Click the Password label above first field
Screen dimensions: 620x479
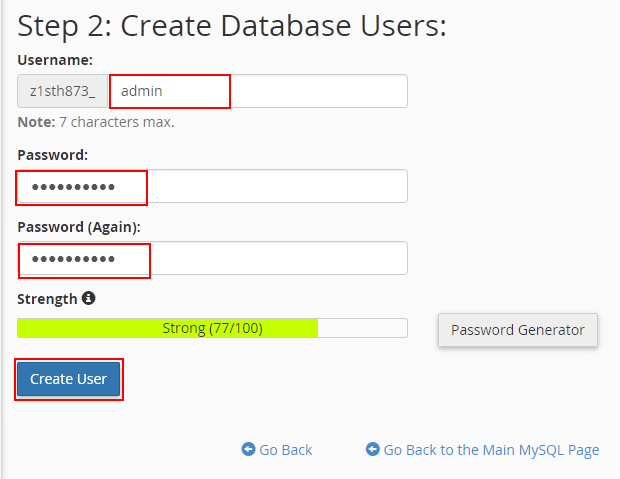53,155
